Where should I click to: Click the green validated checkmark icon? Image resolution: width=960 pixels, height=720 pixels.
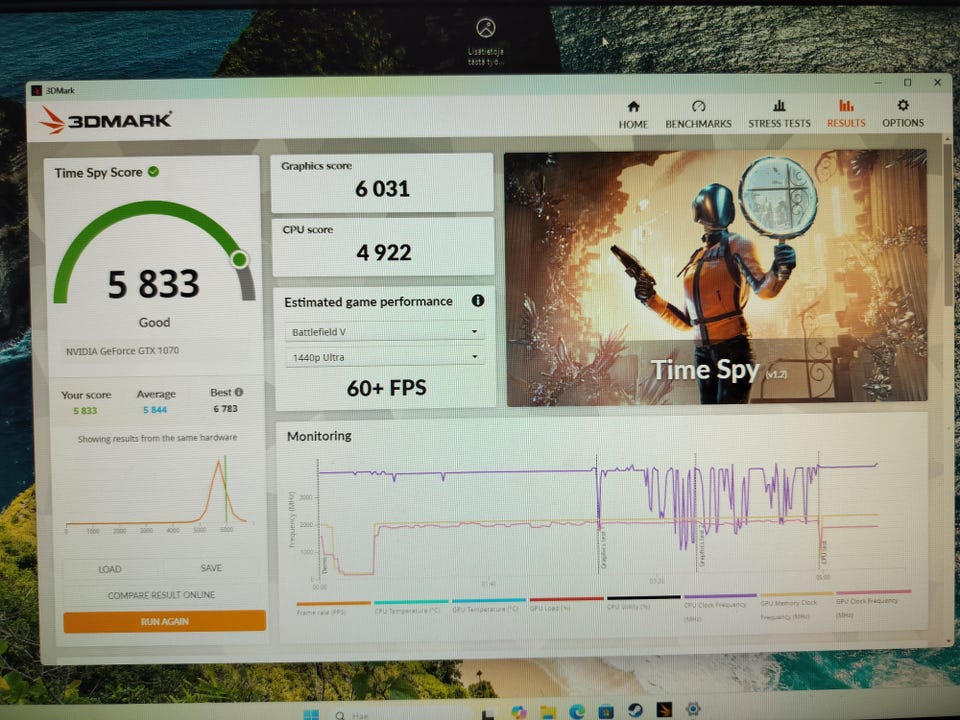(x=154, y=171)
